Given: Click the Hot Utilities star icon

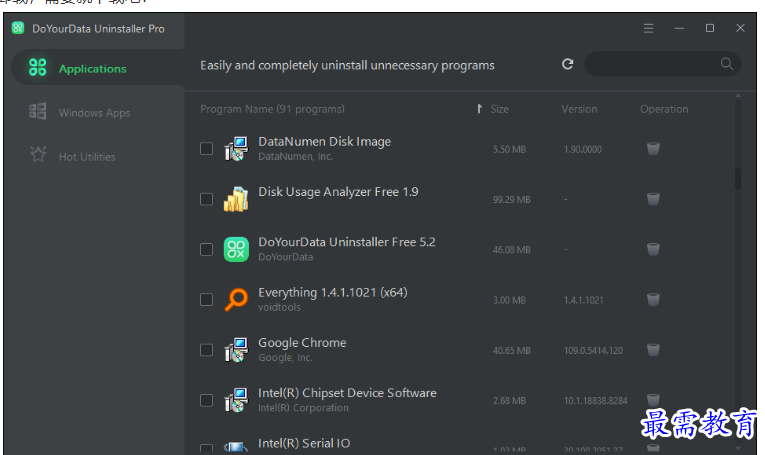Looking at the screenshot, I should (x=38, y=155).
